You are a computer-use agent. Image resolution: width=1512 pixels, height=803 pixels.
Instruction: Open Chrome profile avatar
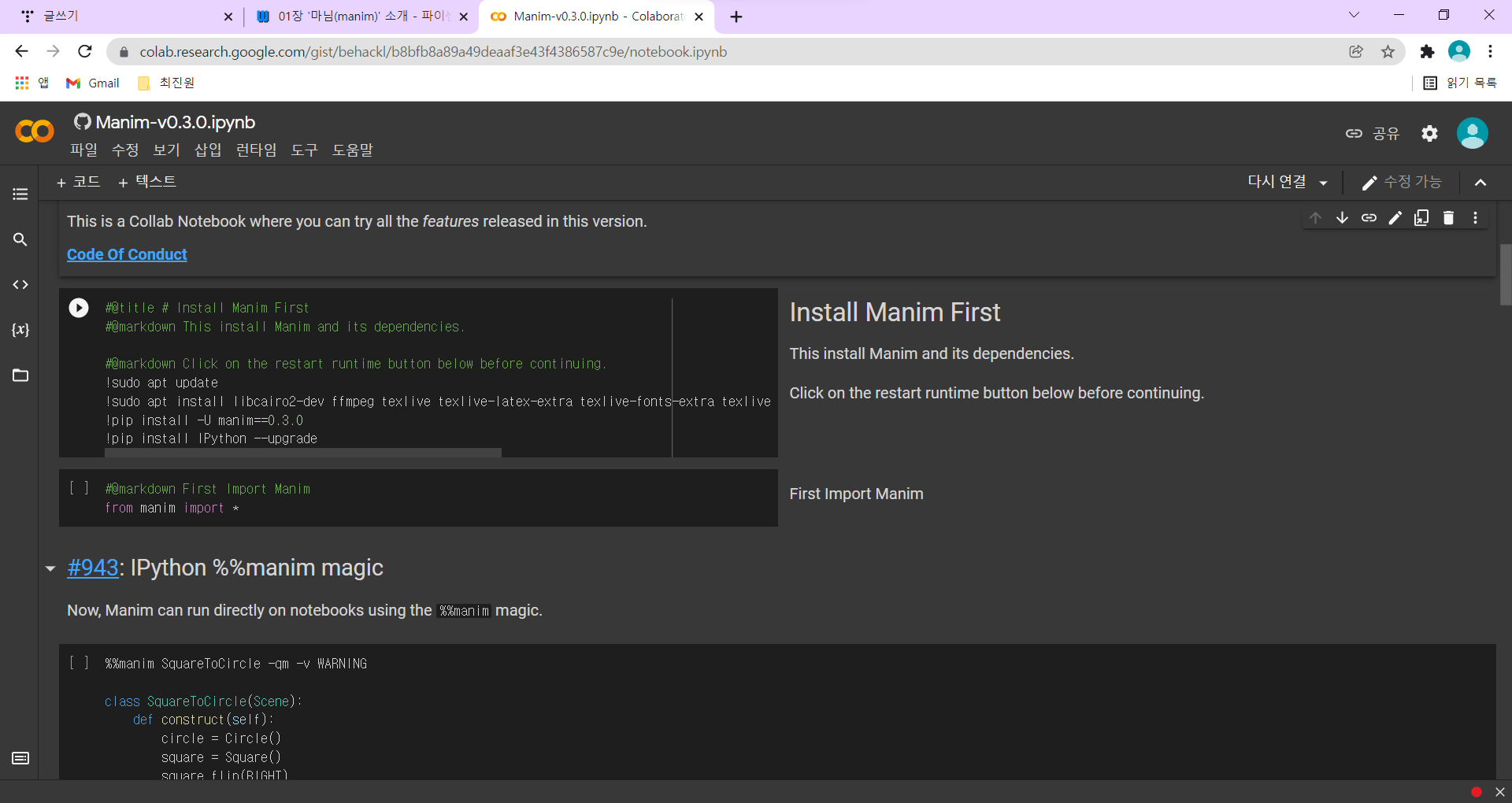tap(1459, 51)
